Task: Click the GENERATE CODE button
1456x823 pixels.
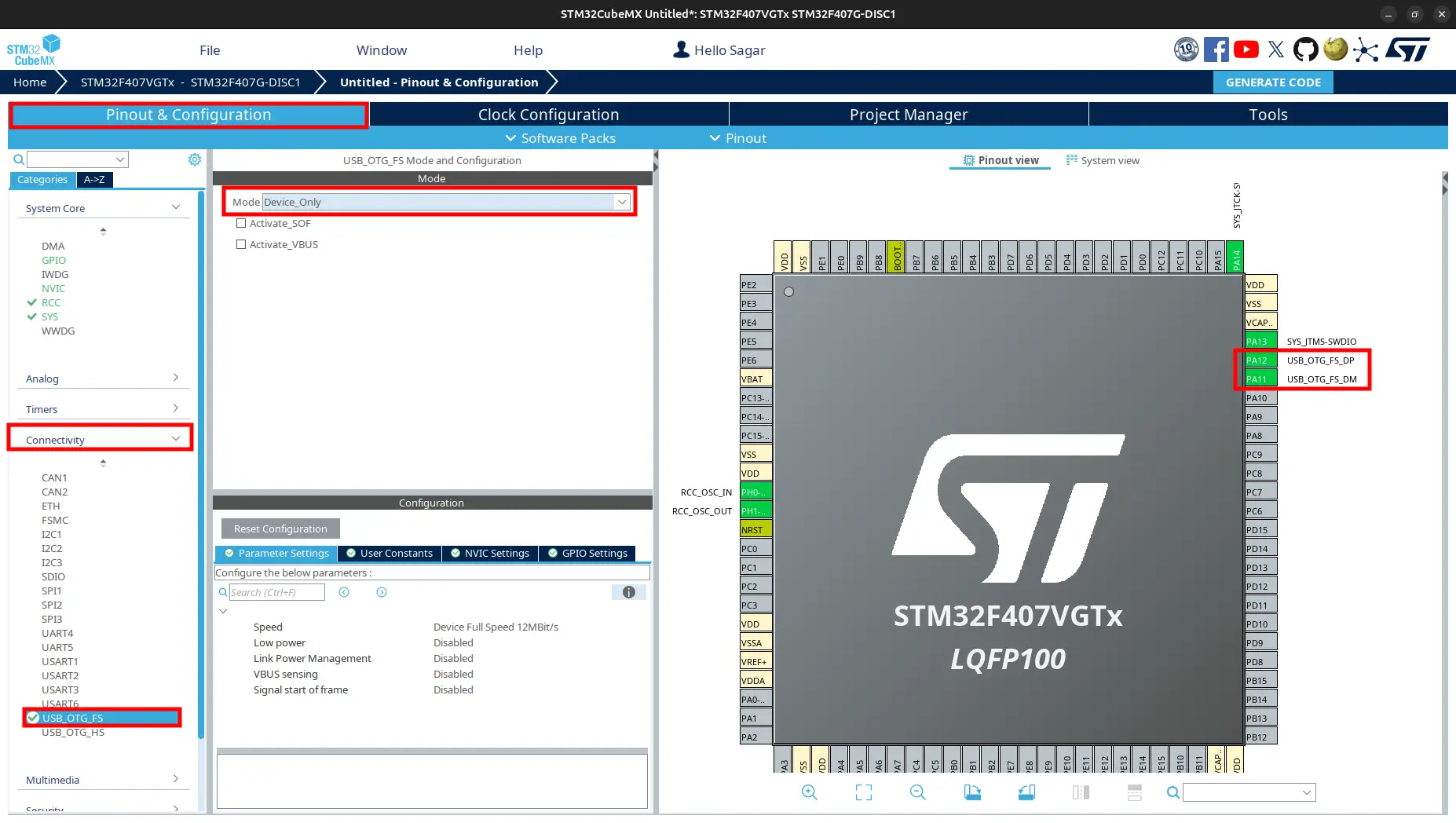Action: click(x=1273, y=82)
